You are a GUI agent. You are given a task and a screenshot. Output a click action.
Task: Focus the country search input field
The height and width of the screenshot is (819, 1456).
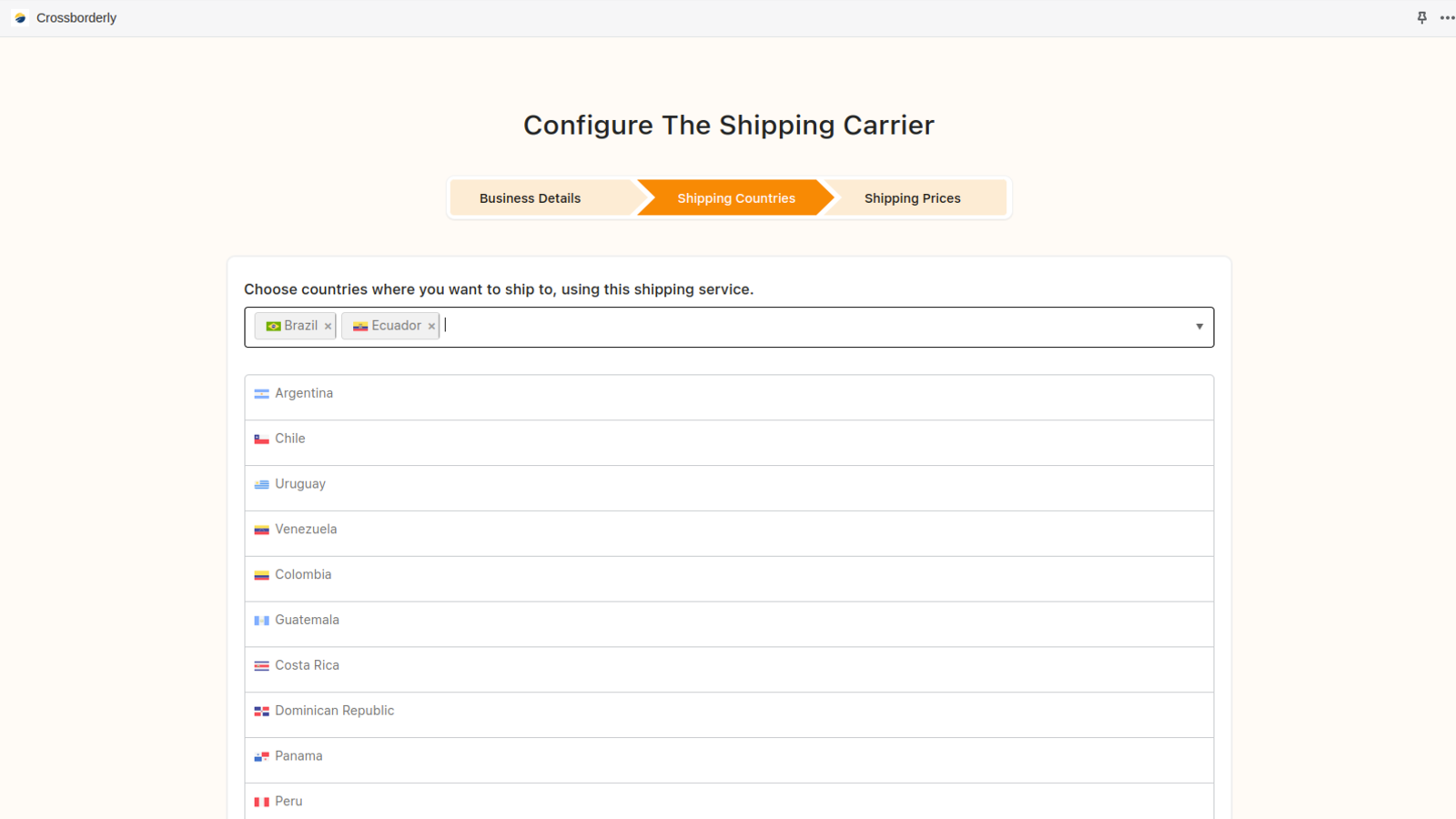814,326
